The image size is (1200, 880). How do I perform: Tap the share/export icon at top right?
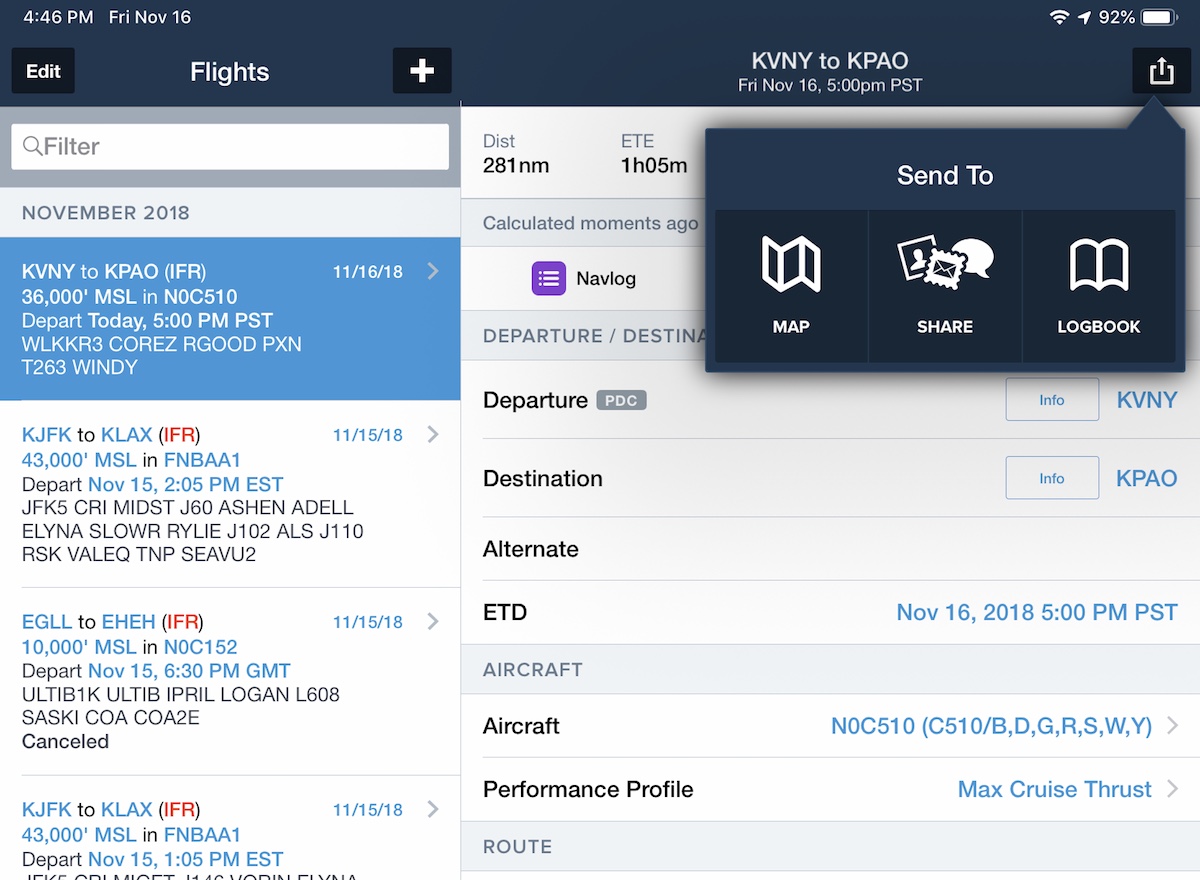click(1161, 71)
